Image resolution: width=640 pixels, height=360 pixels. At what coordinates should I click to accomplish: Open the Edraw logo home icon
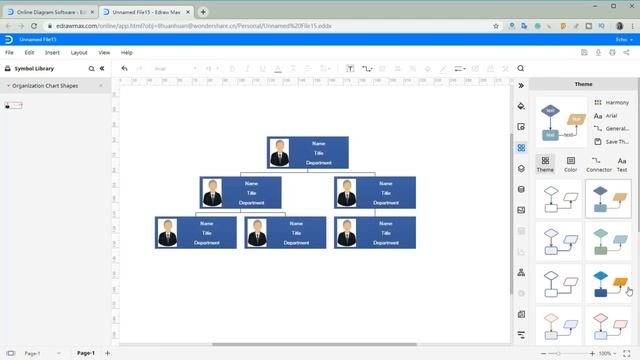[x=9, y=40]
